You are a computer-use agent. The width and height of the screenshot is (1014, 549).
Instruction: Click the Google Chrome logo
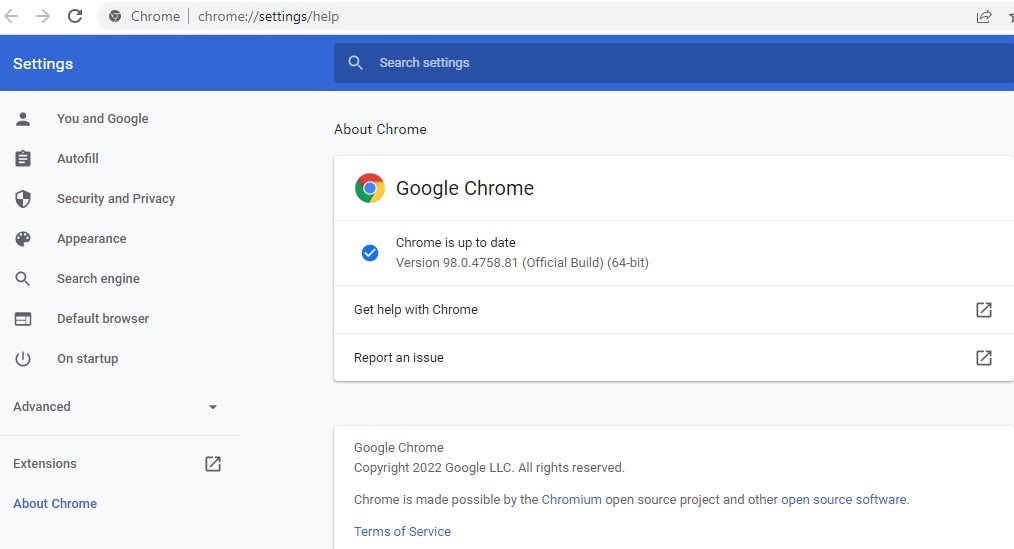[x=370, y=188]
